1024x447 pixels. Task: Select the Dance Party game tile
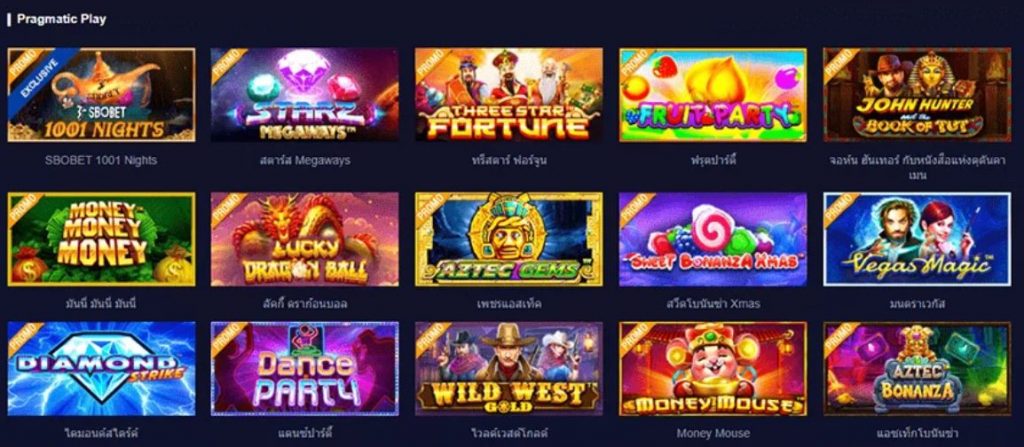pyautogui.click(x=304, y=369)
